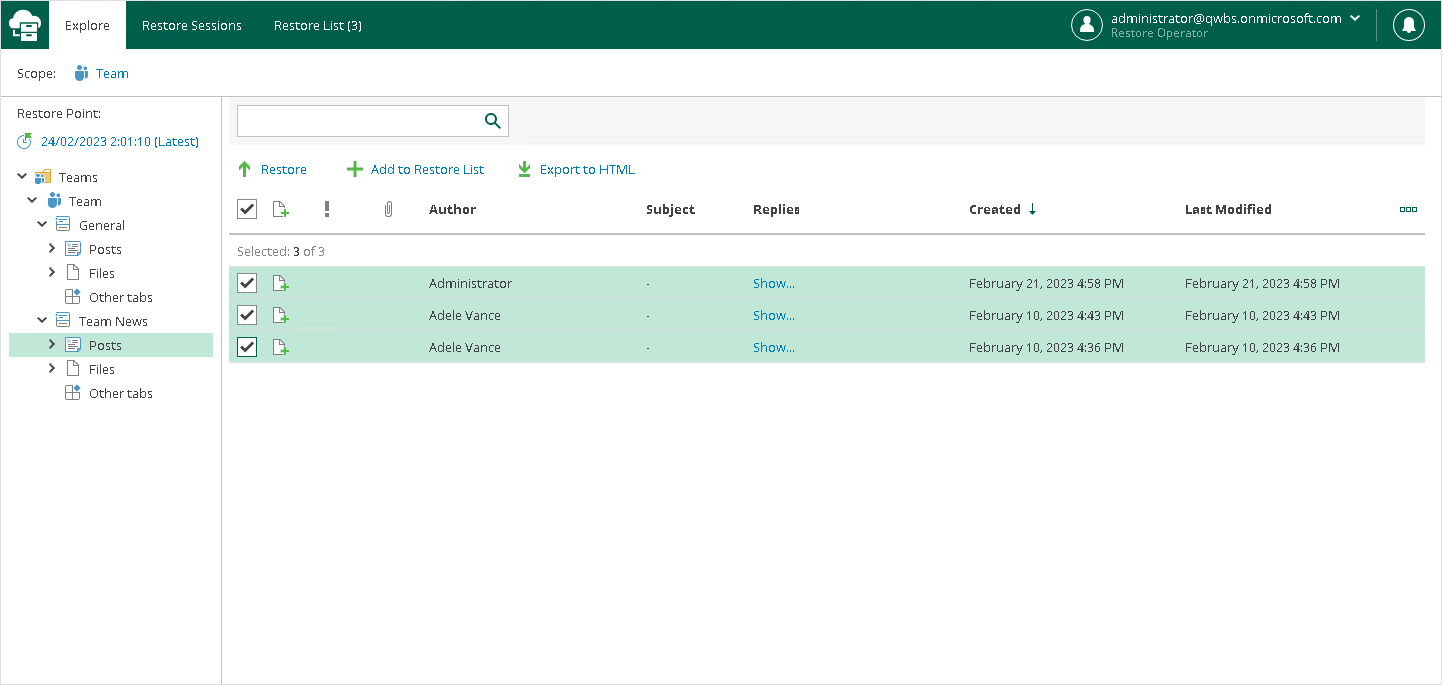Image resolution: width=1442 pixels, height=685 pixels.
Task: Click the importance exclamation column header
Action: tap(326, 209)
